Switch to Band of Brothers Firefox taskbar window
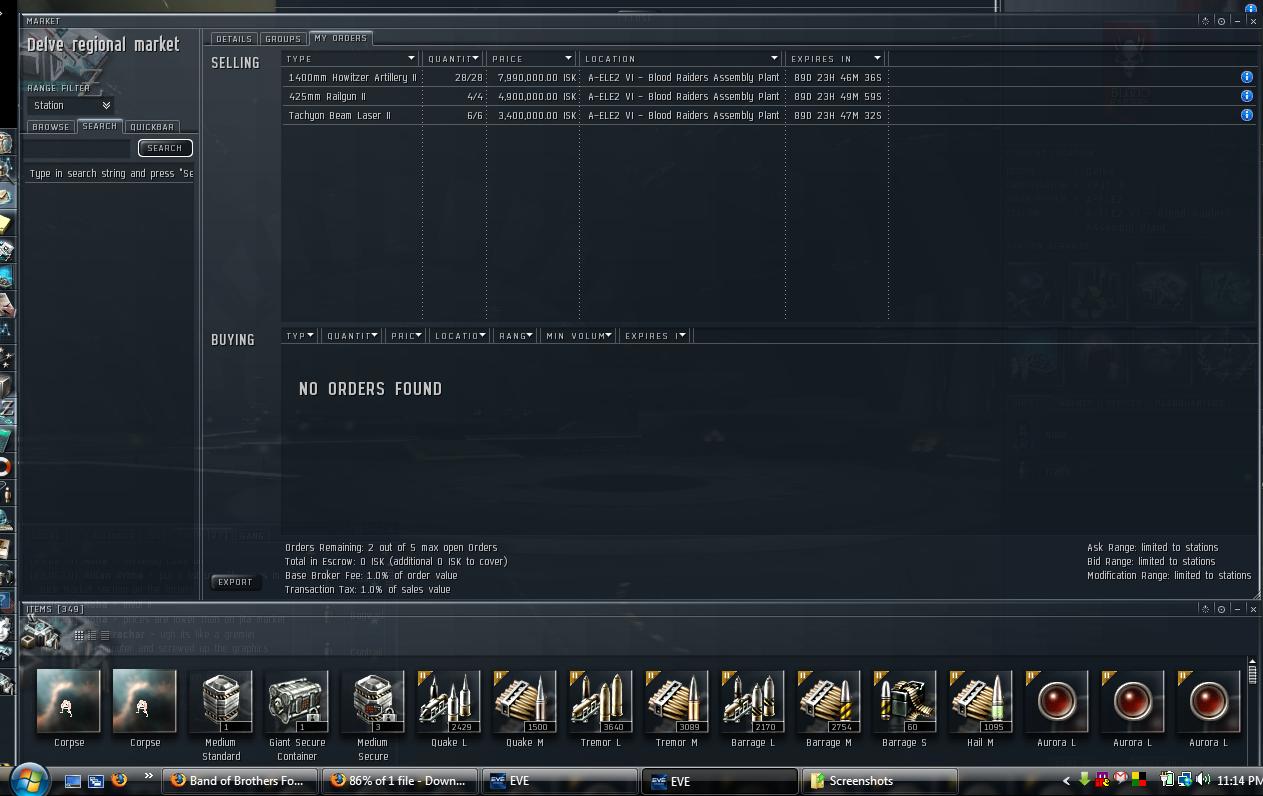Screen dimensions: 1263x796 pos(240,781)
